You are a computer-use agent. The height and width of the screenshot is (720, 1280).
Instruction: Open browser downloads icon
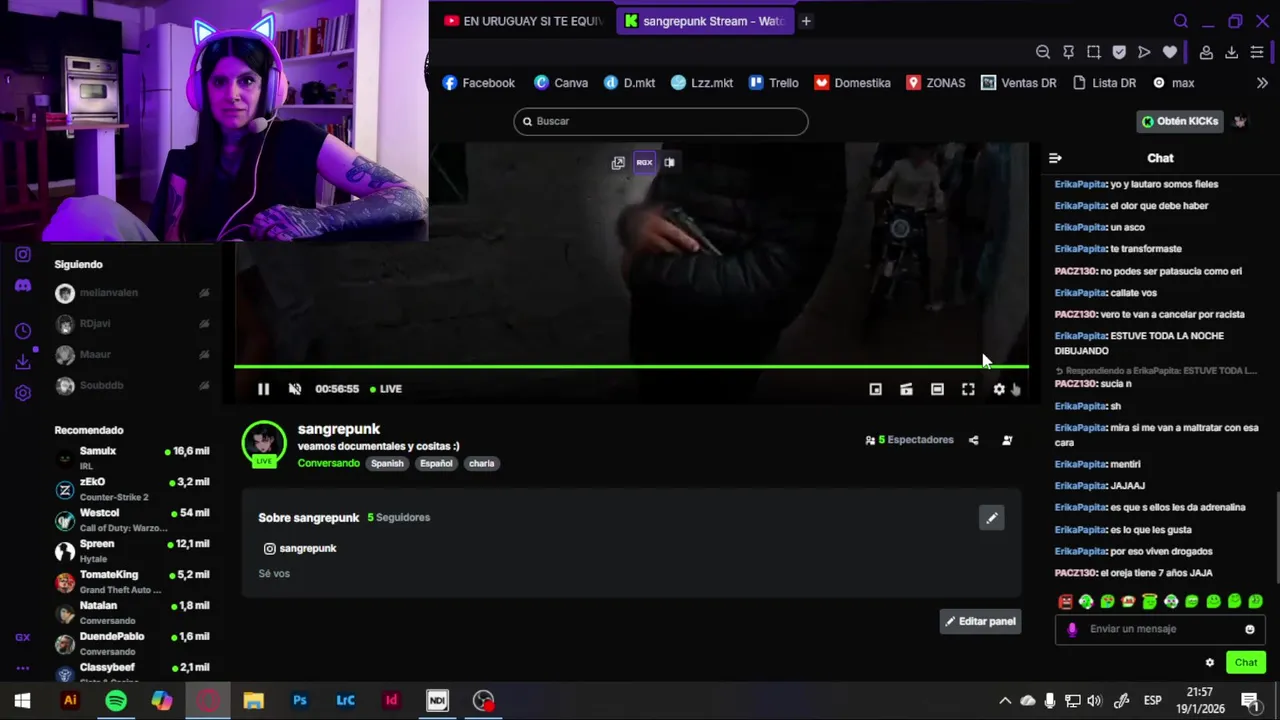coord(1231,52)
